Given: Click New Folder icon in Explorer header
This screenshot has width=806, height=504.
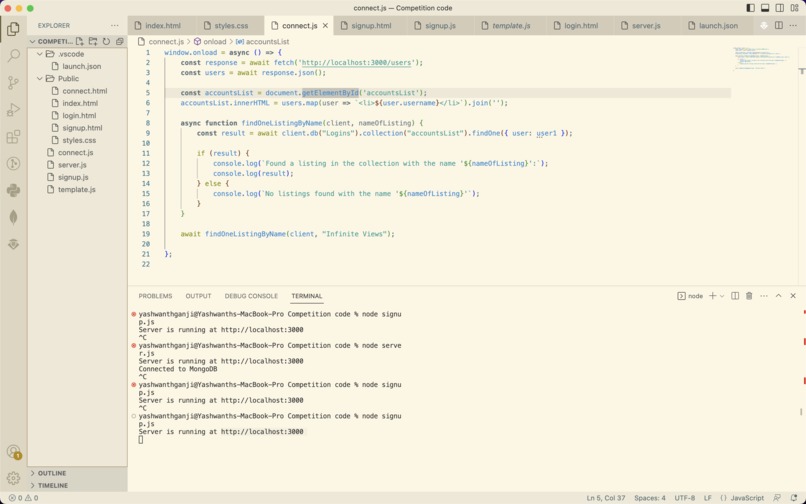Looking at the screenshot, I should tap(93, 41).
